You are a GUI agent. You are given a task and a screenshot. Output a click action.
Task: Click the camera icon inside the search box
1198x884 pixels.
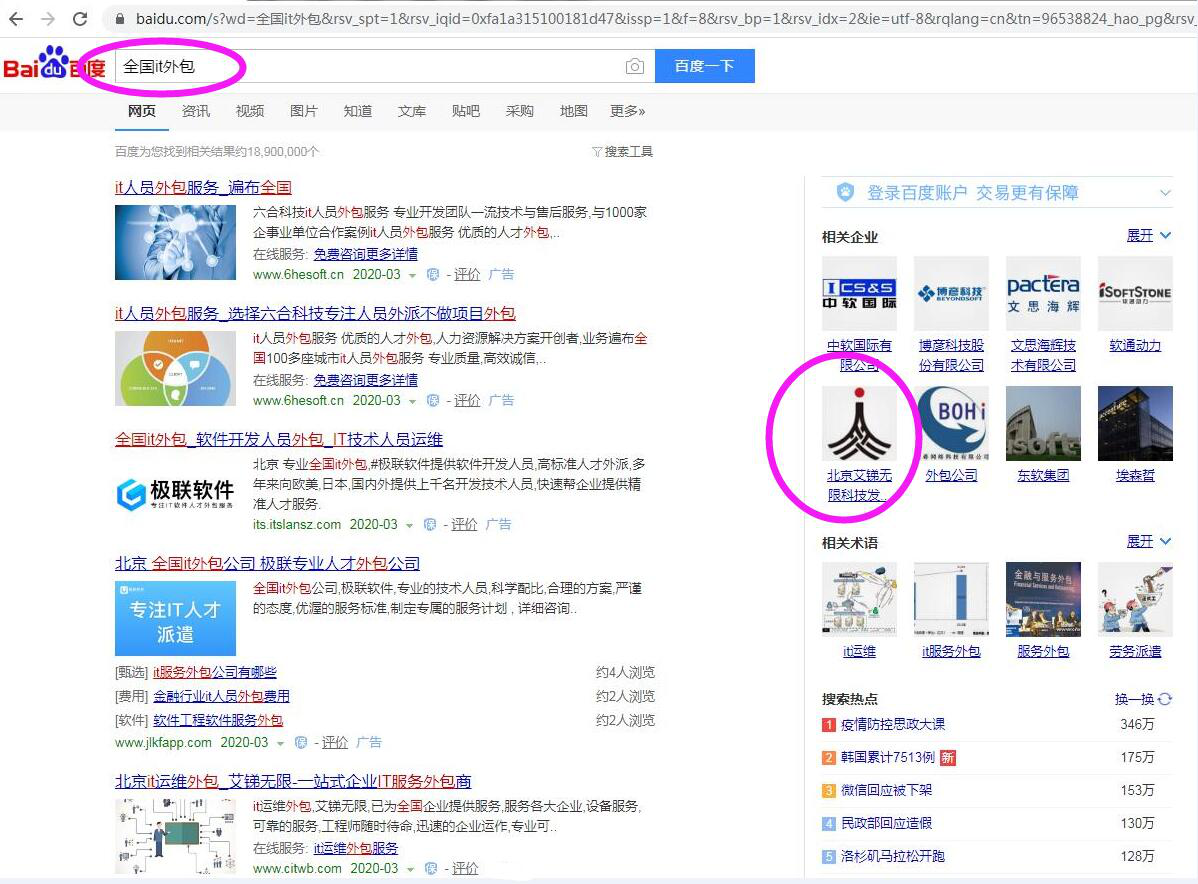pos(634,66)
